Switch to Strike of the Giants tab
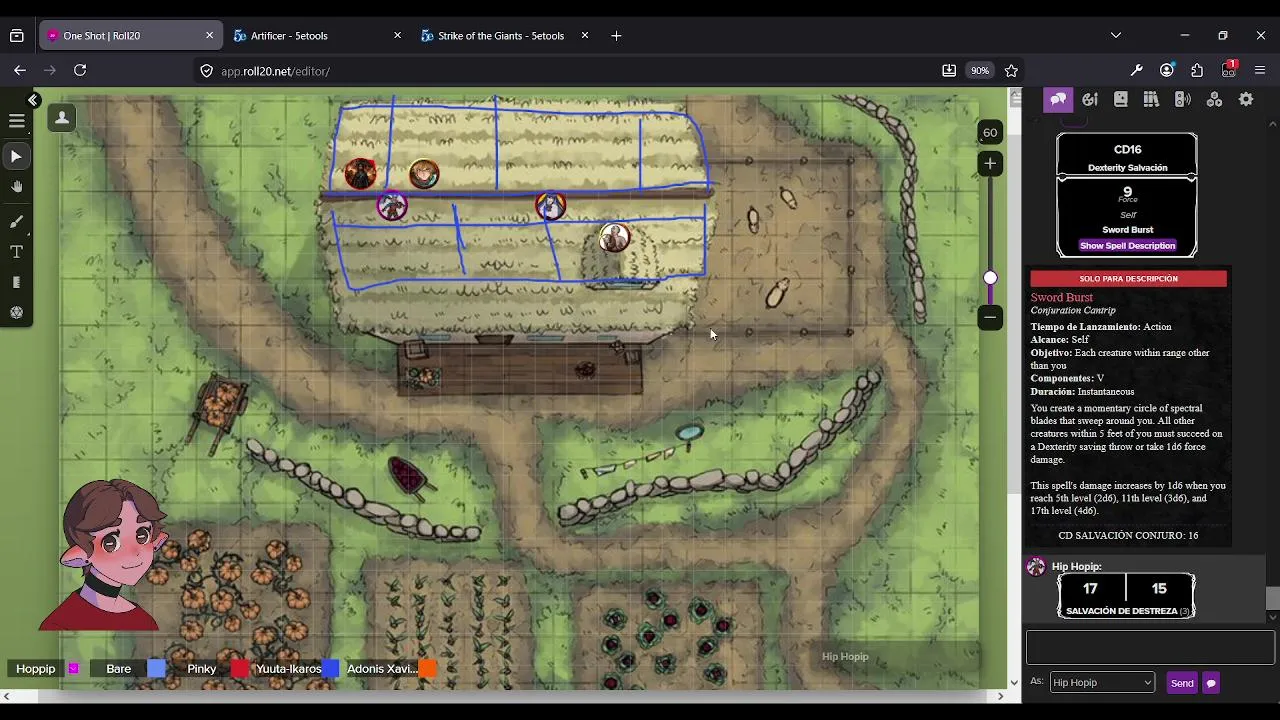1280x720 pixels. [501, 35]
